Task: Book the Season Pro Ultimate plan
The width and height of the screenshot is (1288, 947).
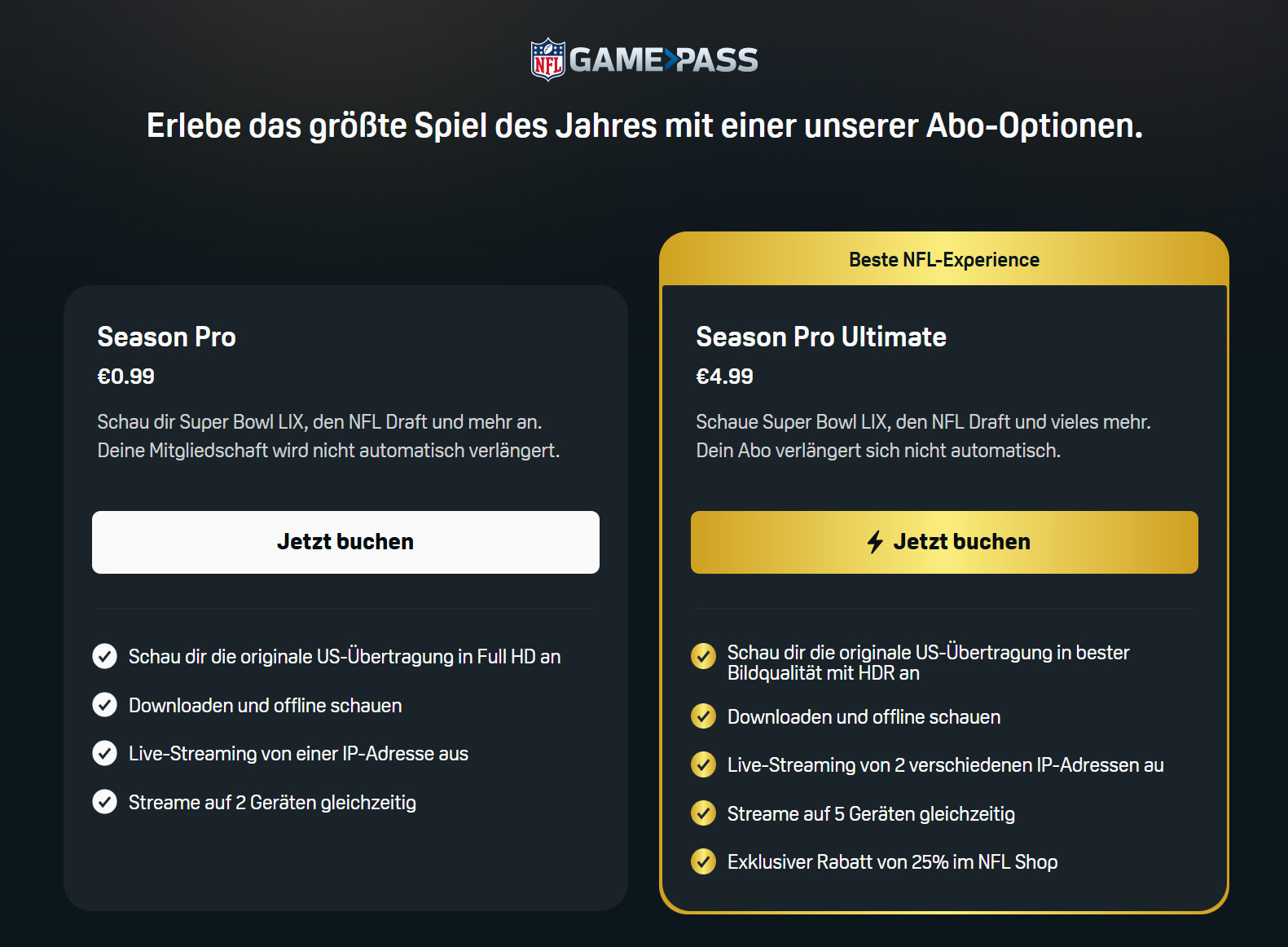Action: tap(944, 542)
